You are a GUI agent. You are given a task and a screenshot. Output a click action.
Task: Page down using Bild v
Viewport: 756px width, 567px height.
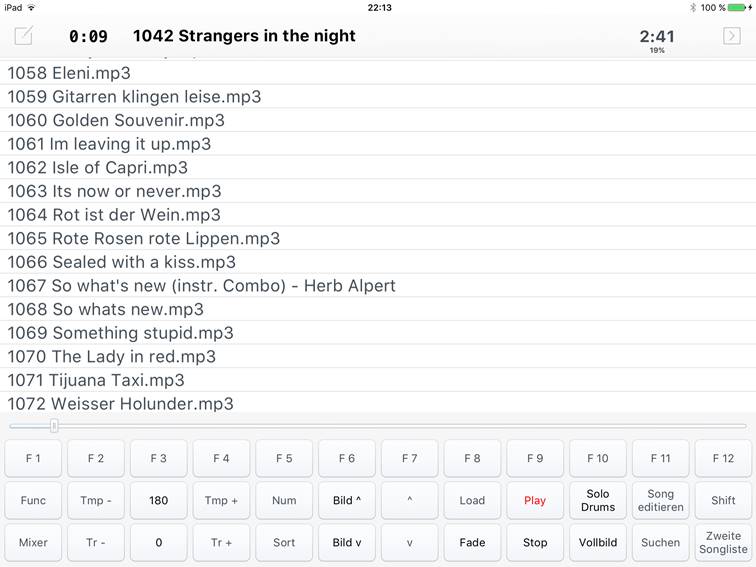(347, 542)
